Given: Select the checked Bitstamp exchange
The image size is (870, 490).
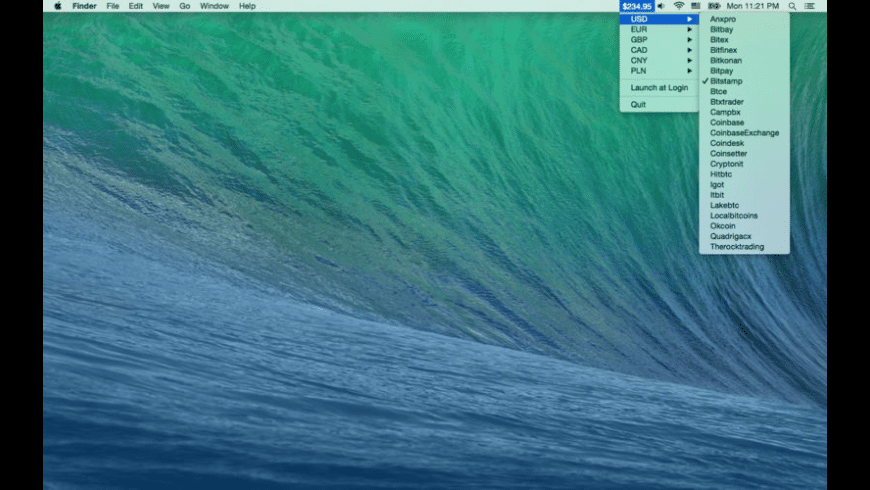Looking at the screenshot, I should pyautogui.click(x=726, y=81).
